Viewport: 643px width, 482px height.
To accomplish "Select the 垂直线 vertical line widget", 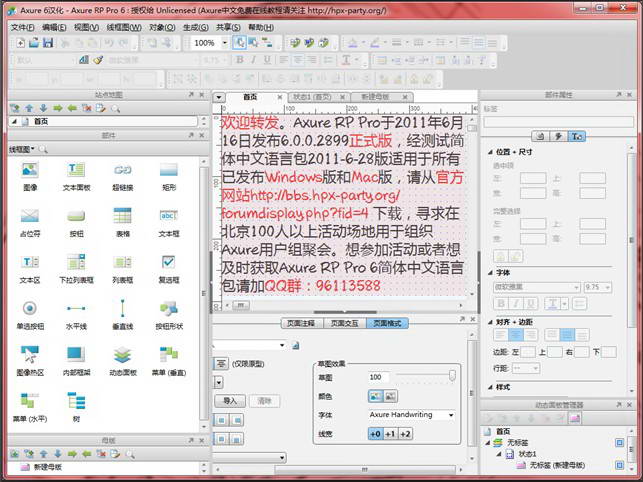I will 123,315.
